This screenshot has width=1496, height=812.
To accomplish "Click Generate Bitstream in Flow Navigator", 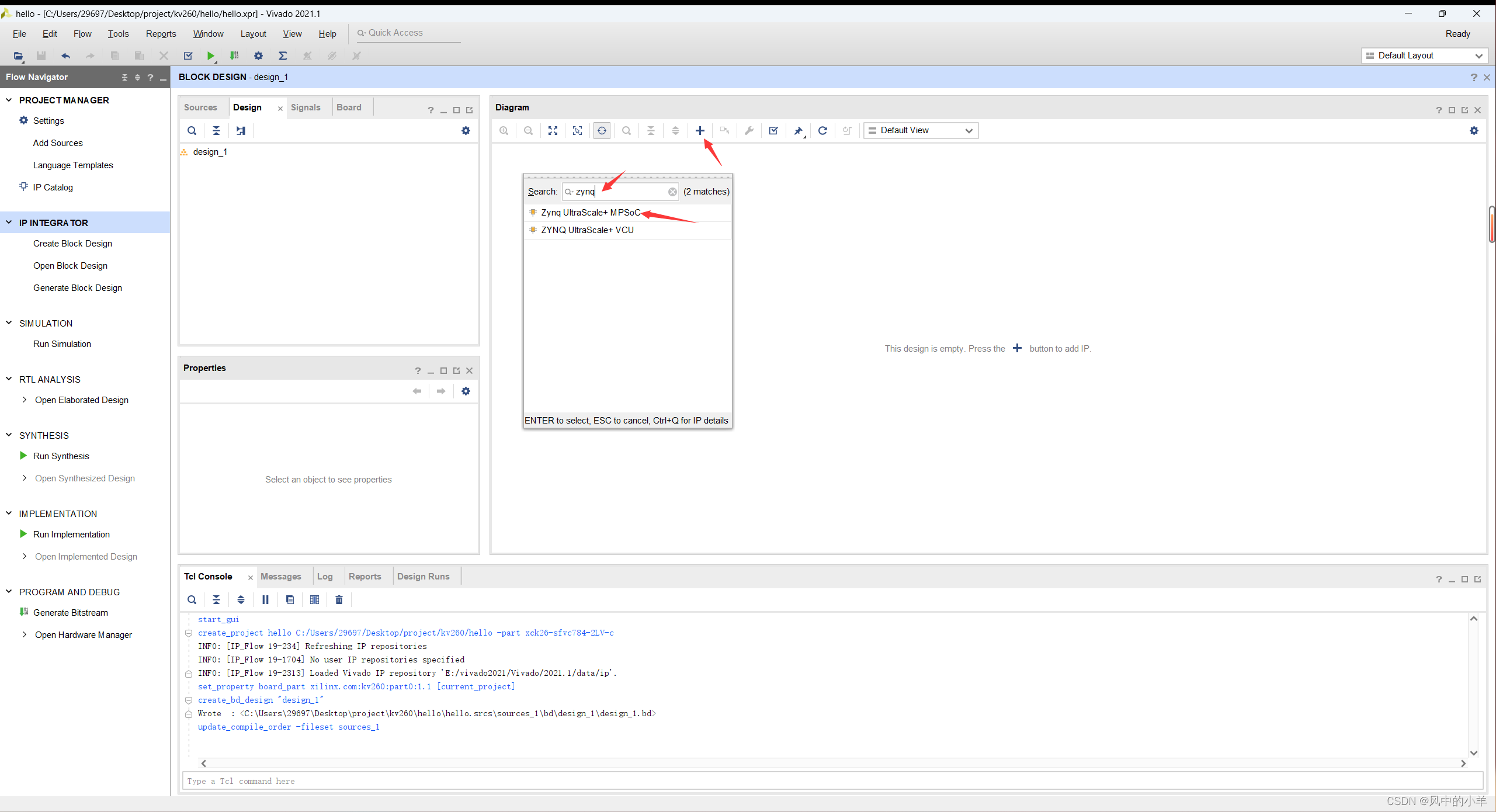I will coord(70,613).
